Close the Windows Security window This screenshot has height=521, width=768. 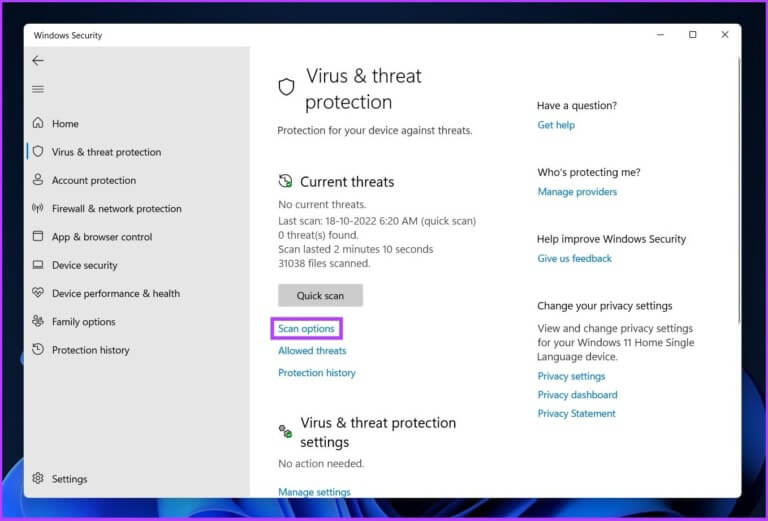click(725, 35)
